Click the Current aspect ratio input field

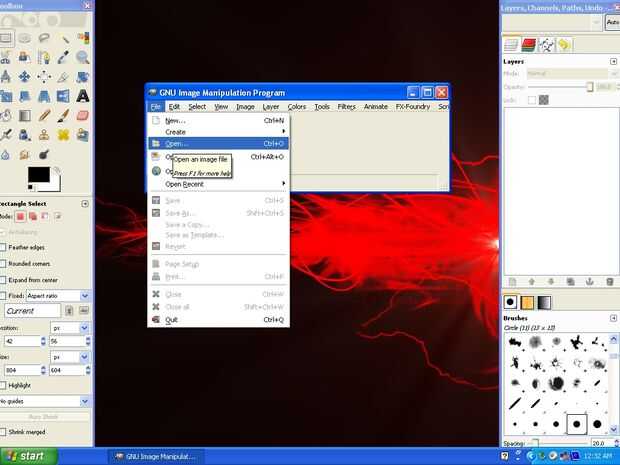click(33, 311)
